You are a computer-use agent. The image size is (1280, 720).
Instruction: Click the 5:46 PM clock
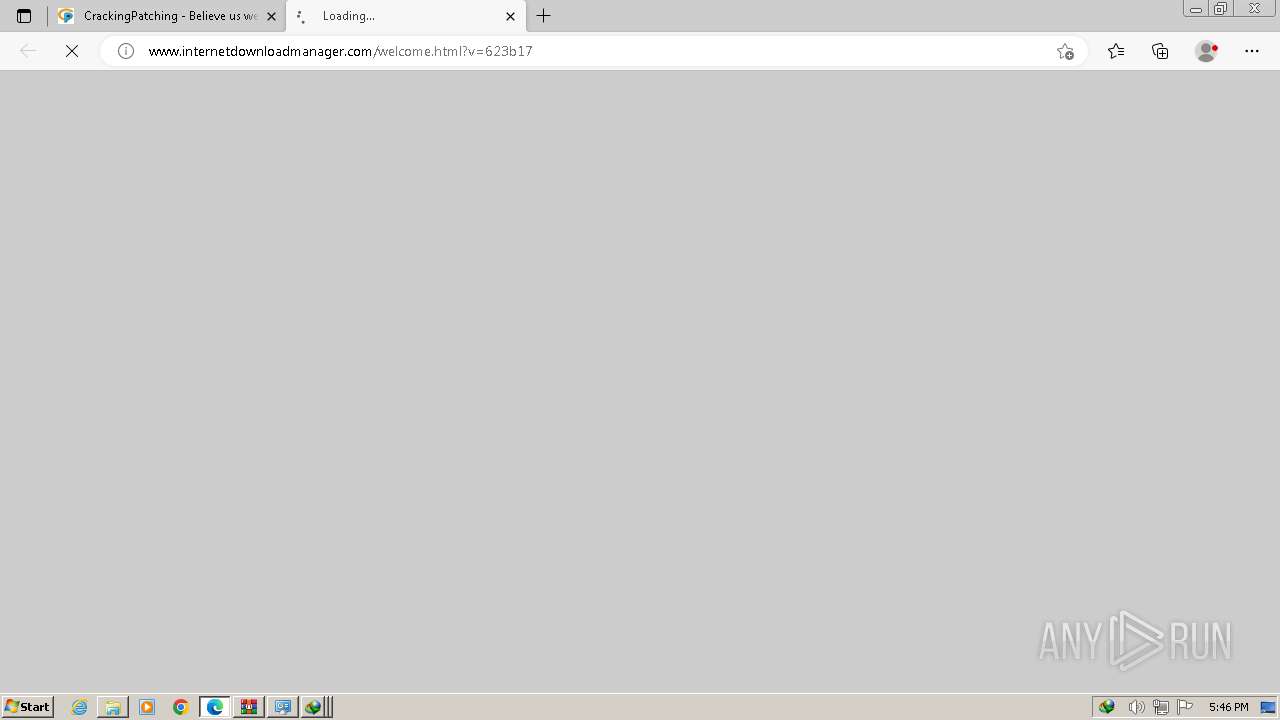[1228, 707]
